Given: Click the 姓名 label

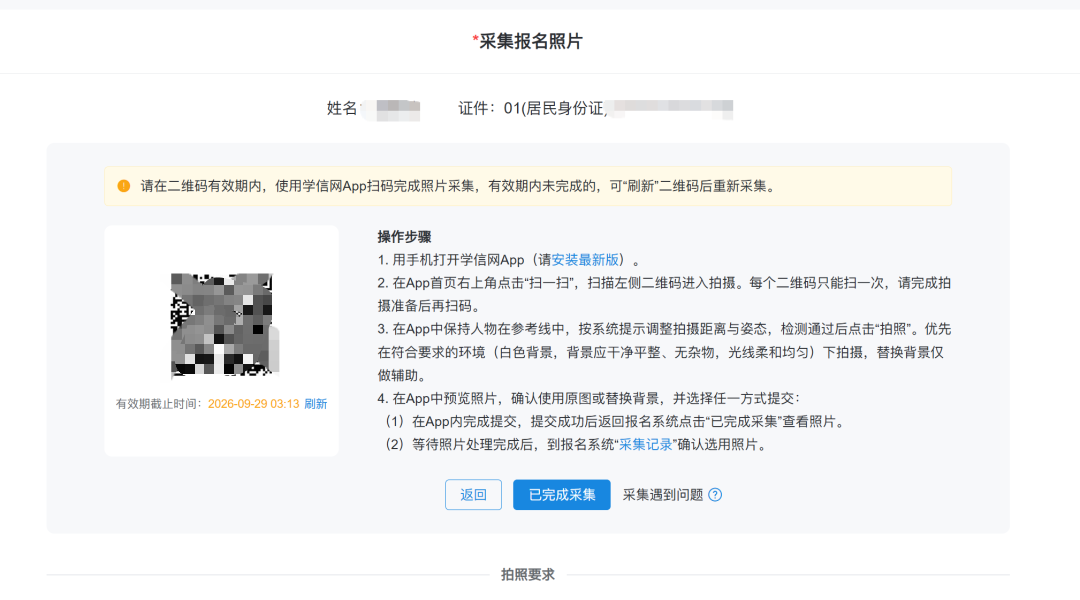Looking at the screenshot, I should 342,108.
